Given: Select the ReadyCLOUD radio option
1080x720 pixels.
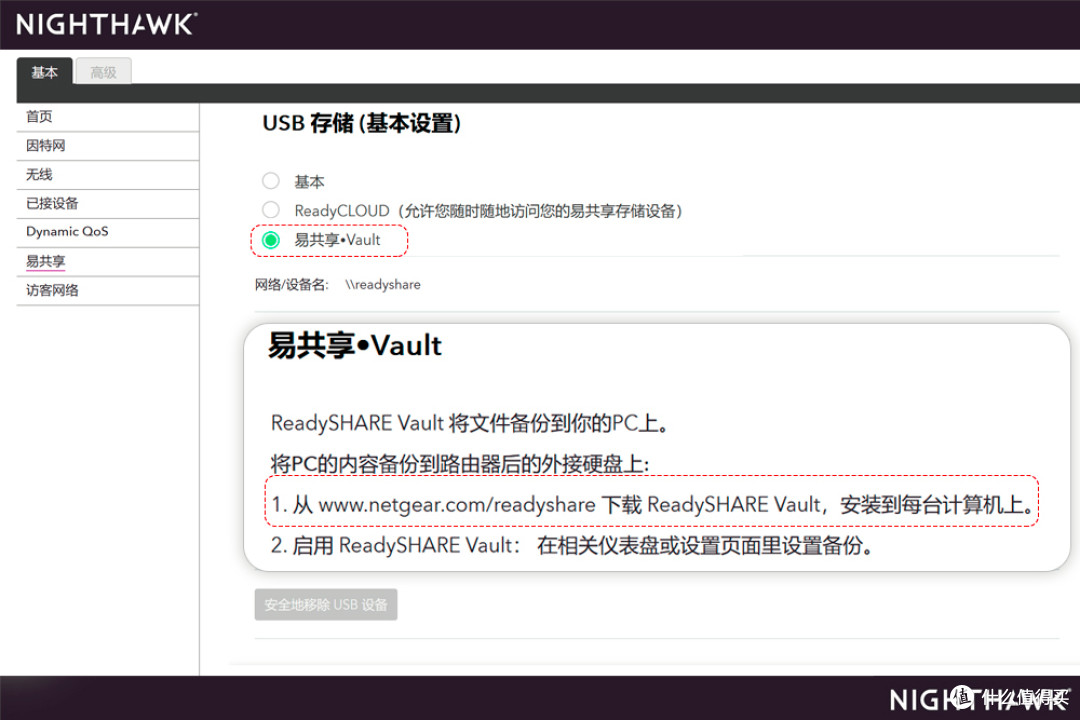Looking at the screenshot, I should tap(271, 209).
